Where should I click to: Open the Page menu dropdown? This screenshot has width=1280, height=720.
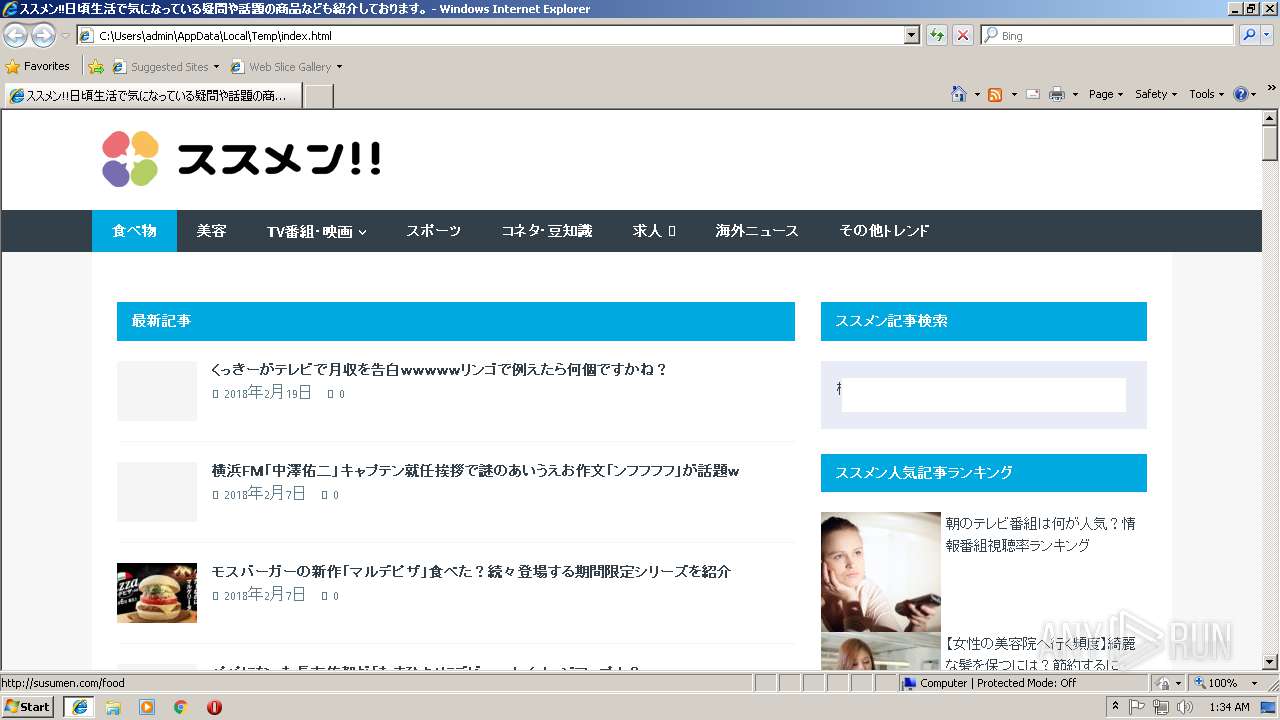point(1105,94)
